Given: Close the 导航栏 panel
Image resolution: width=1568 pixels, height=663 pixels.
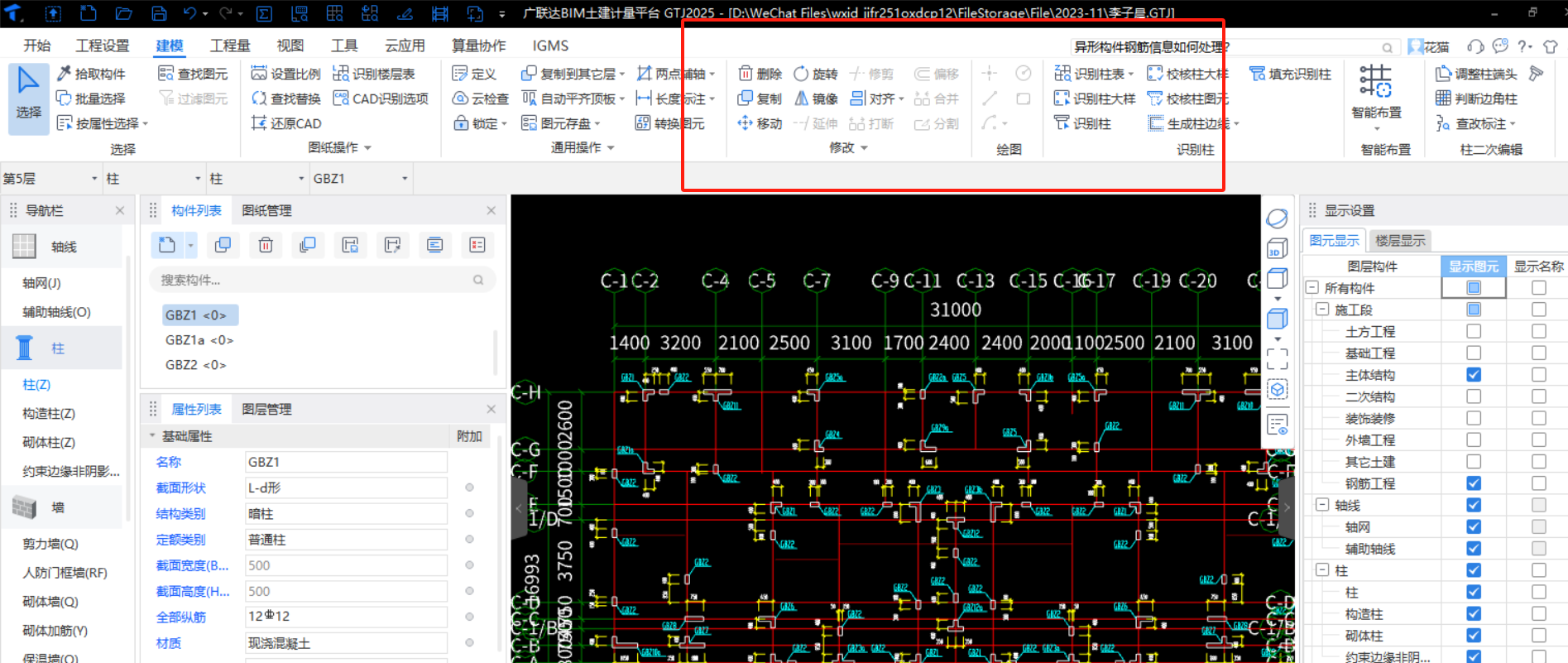Looking at the screenshot, I should 120,210.
